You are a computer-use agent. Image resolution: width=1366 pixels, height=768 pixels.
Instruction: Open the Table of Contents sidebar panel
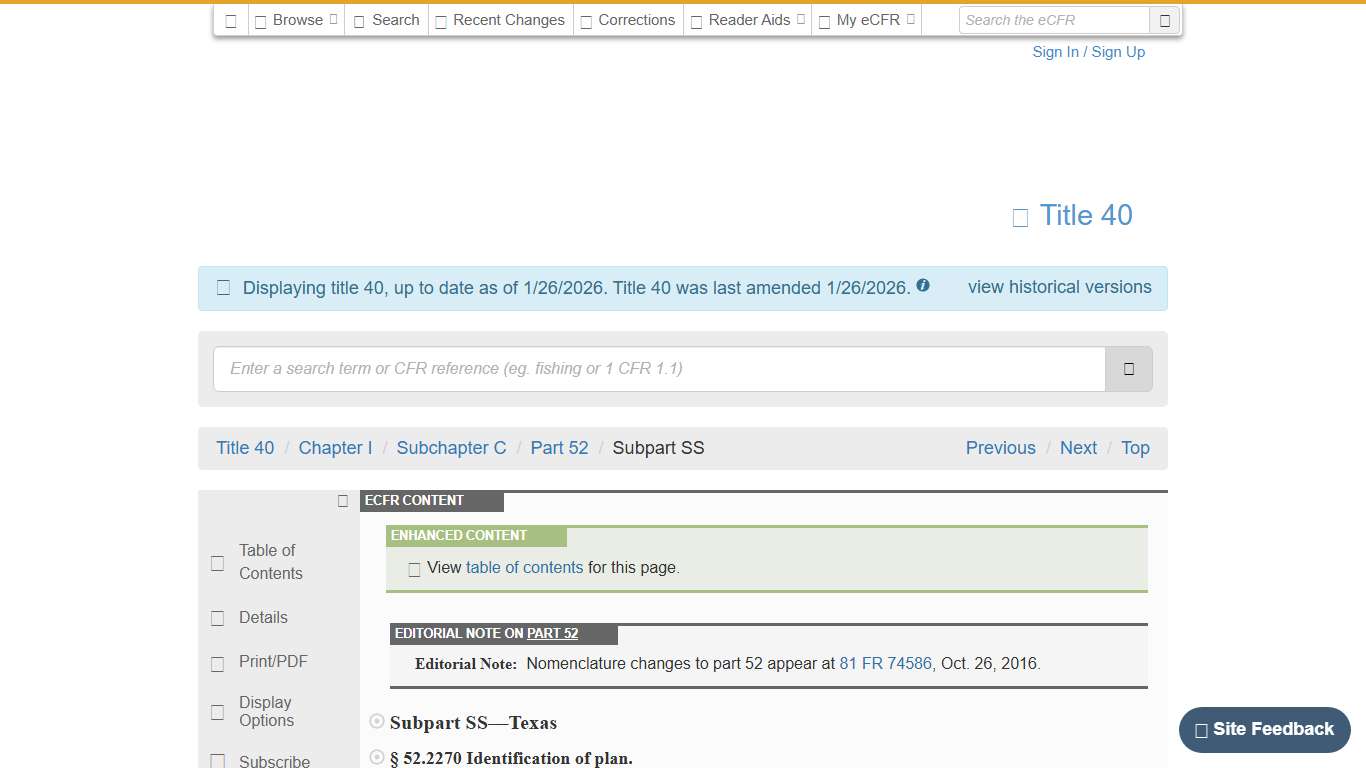(217, 562)
